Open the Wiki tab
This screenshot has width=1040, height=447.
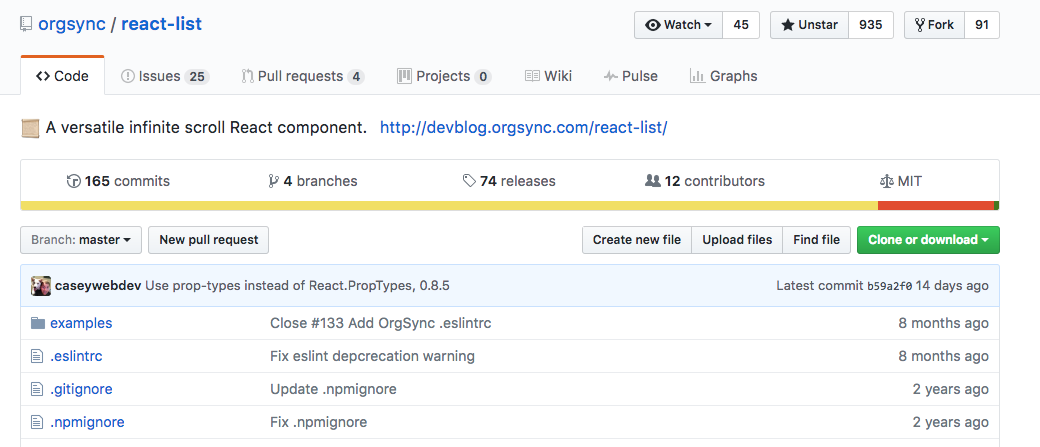548,76
